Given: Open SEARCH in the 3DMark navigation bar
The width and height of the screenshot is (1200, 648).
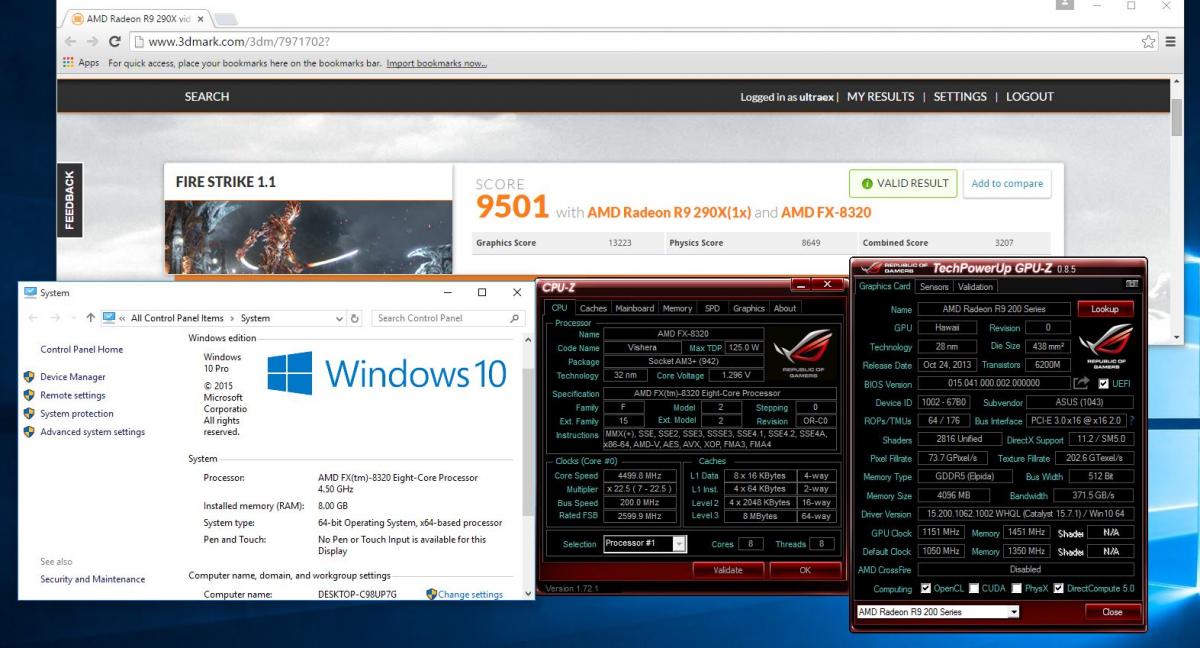Looking at the screenshot, I should pos(207,97).
